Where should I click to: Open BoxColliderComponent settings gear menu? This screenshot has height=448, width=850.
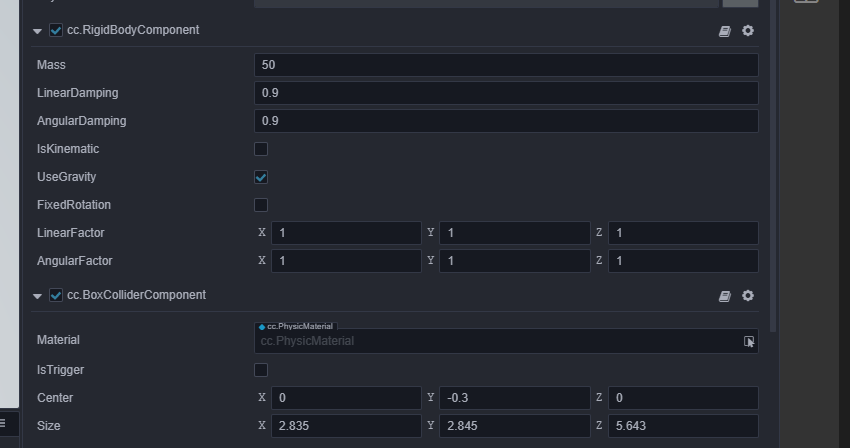click(748, 296)
